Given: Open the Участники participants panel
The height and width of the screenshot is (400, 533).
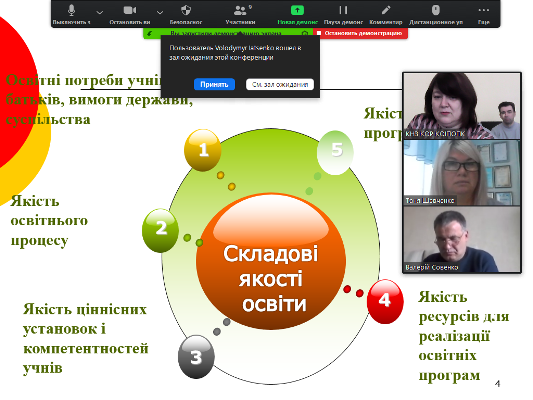Looking at the screenshot, I should (240, 14).
